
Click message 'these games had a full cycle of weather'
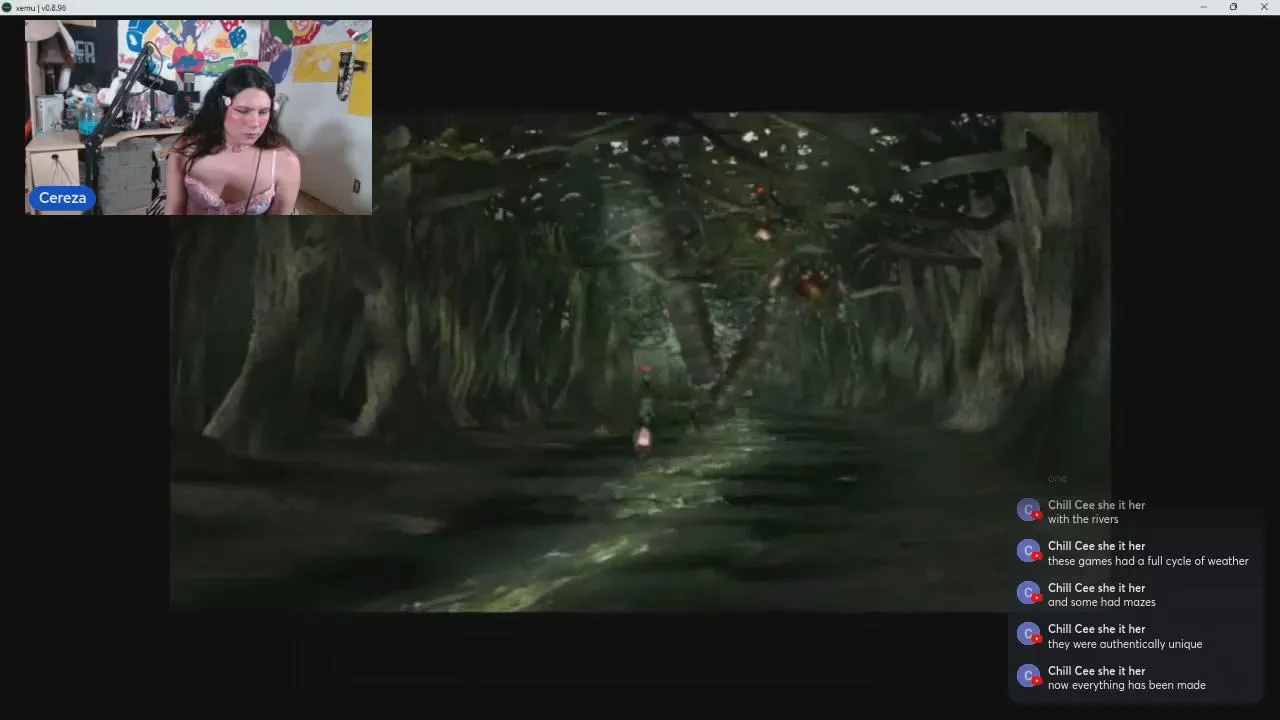(1148, 561)
